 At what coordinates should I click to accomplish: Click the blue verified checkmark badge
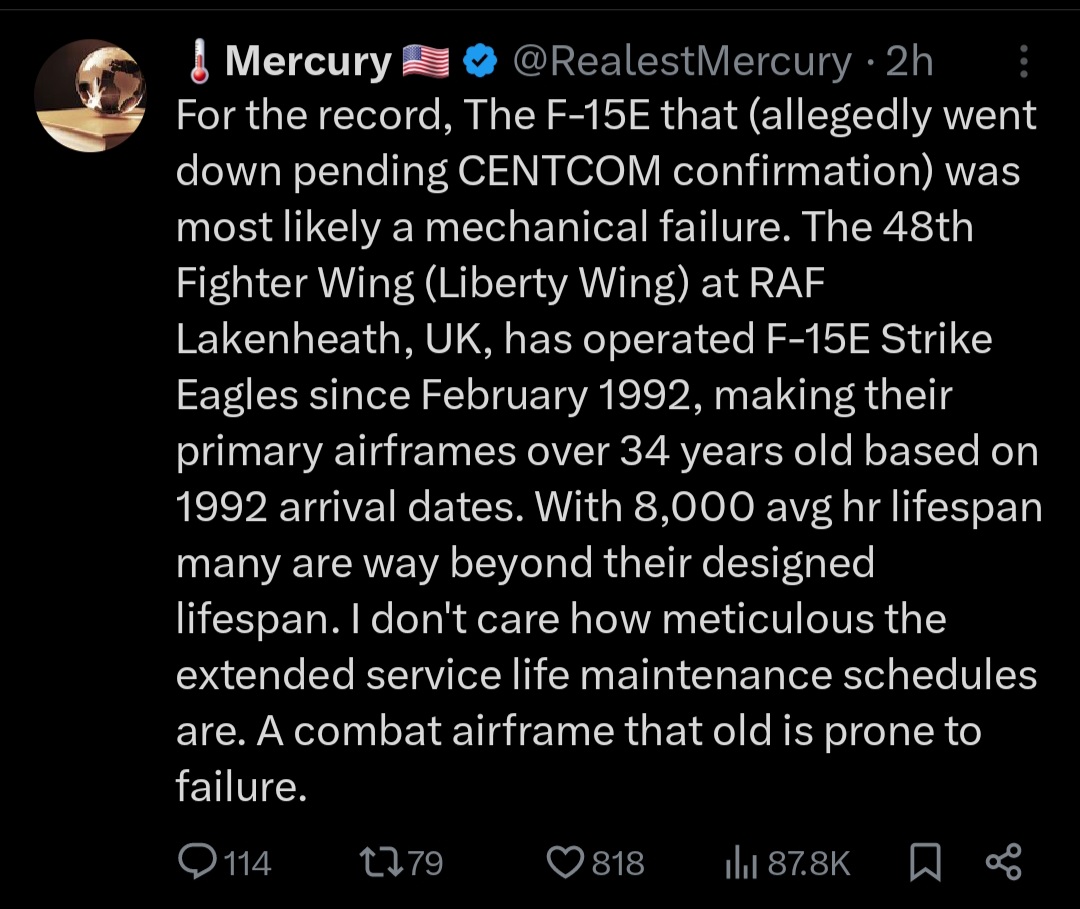(x=479, y=61)
